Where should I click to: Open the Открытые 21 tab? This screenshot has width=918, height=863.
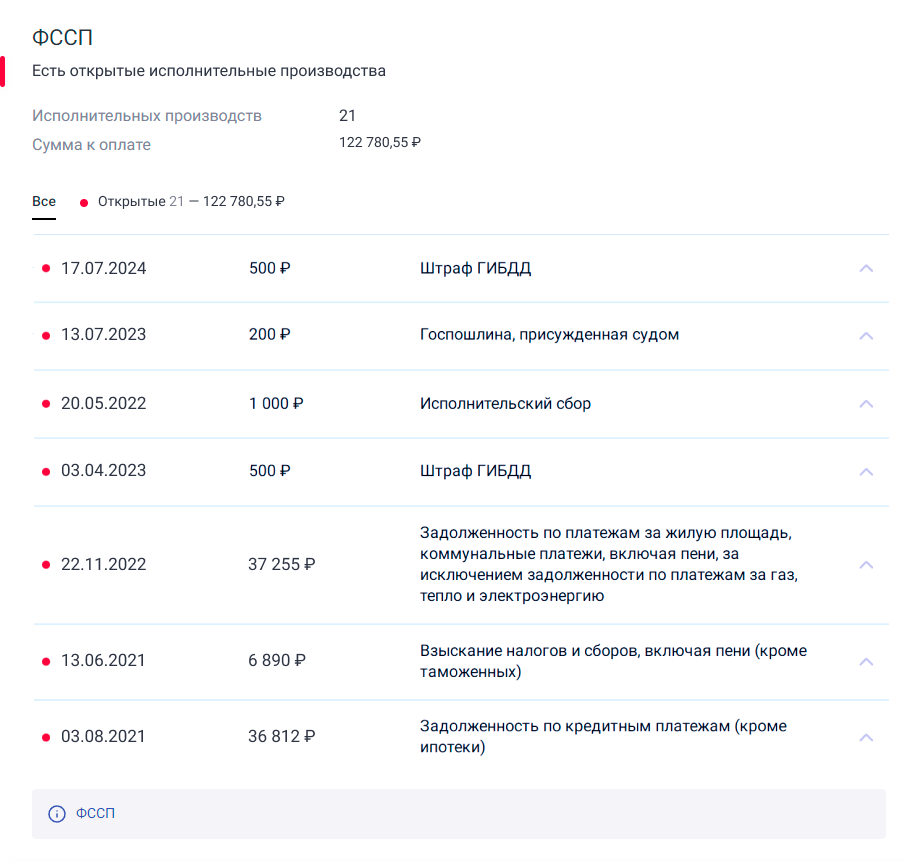[x=190, y=202]
